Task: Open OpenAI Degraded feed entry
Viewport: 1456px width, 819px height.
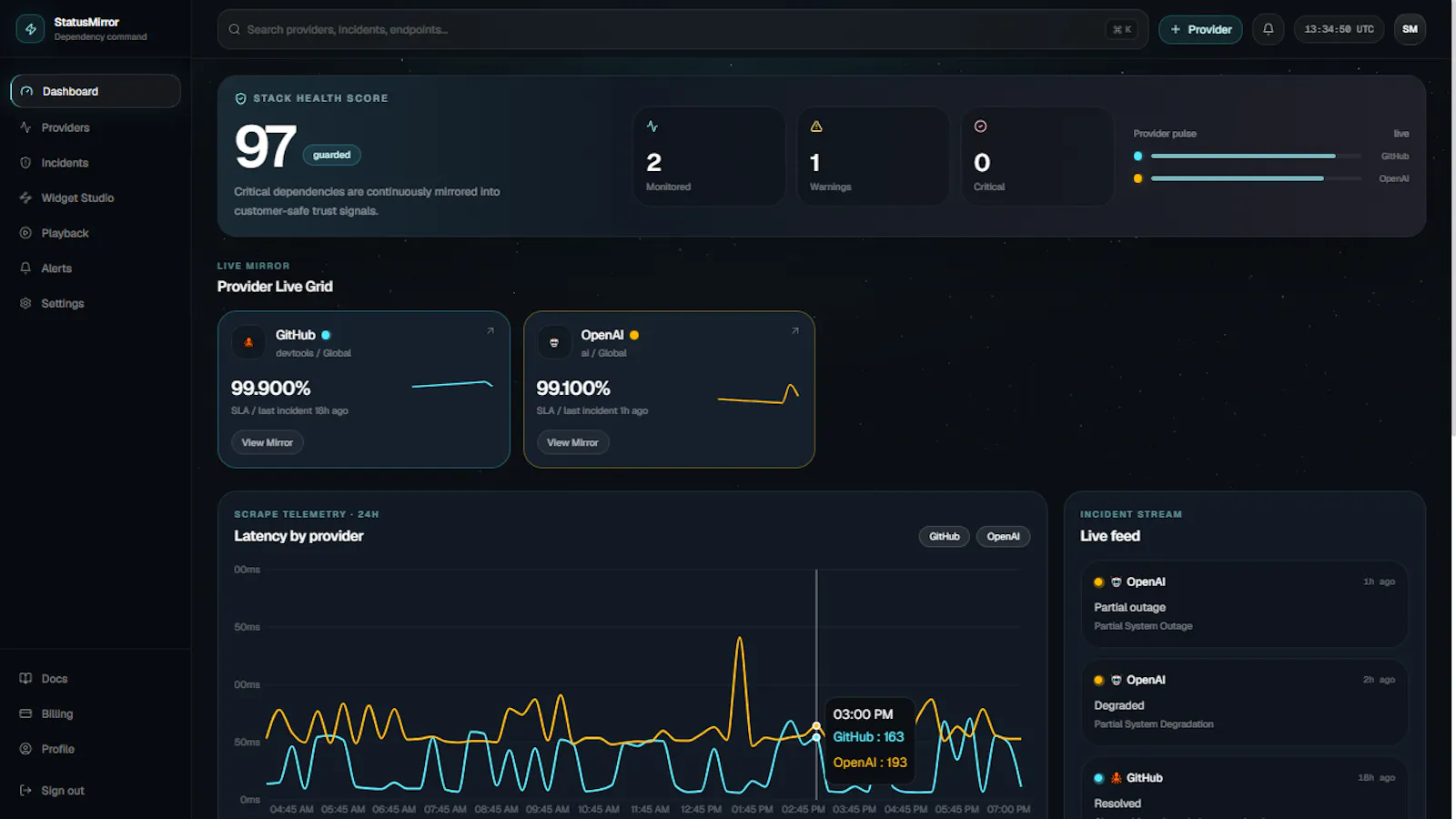Action: tap(1244, 703)
